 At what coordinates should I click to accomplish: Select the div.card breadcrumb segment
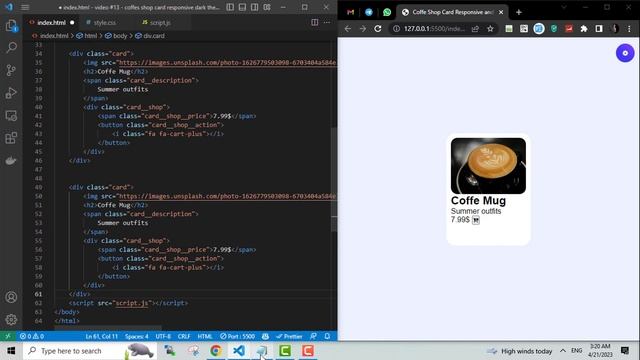(x=150, y=36)
